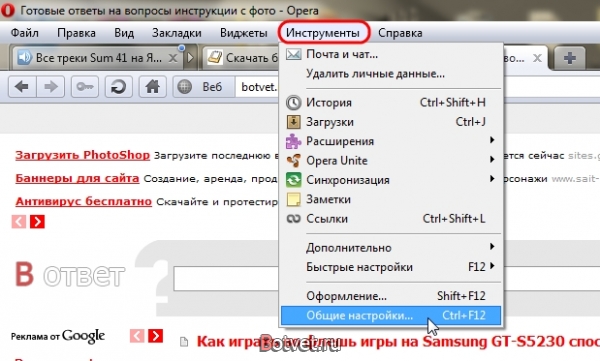
Task: Click the Opera Unite icon in menu
Action: [293, 161]
